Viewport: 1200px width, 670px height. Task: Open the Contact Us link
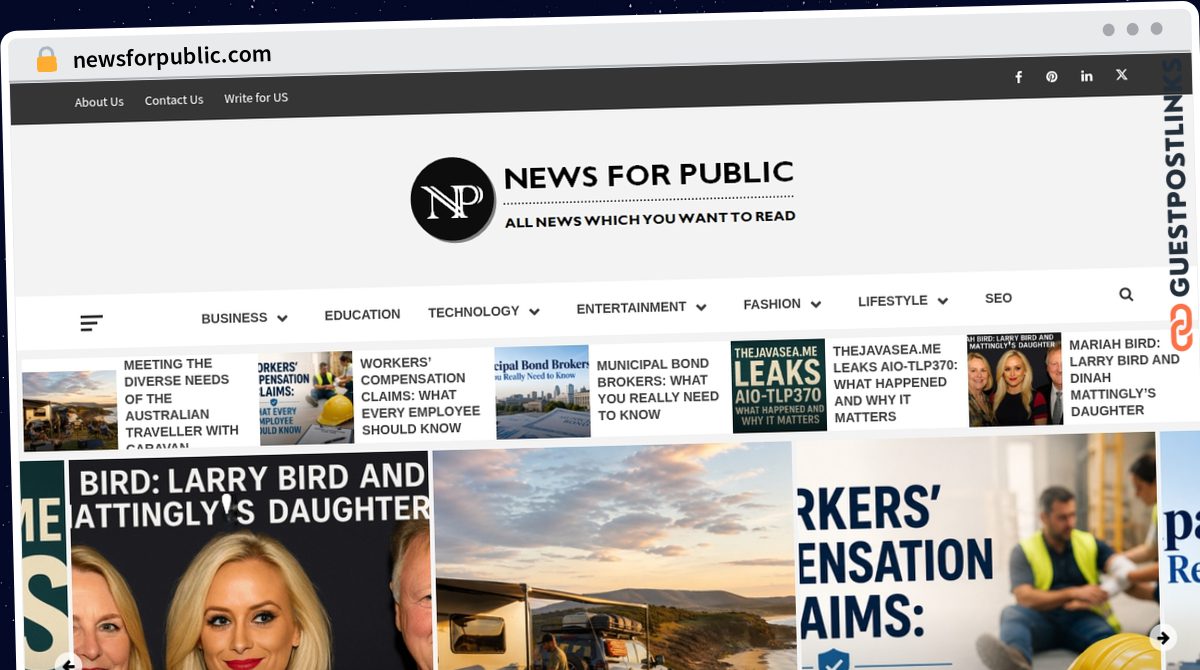[x=174, y=100]
